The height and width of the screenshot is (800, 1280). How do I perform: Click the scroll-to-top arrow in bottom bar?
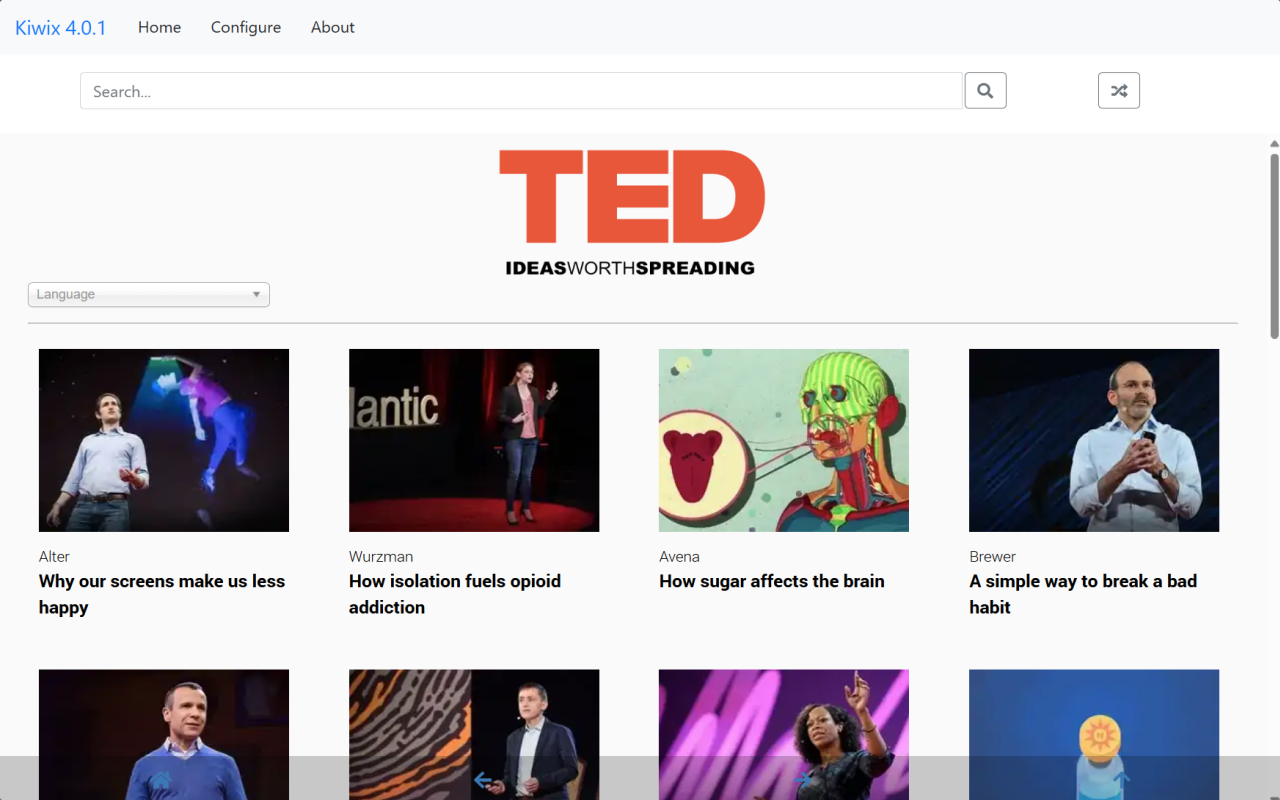[1121, 779]
